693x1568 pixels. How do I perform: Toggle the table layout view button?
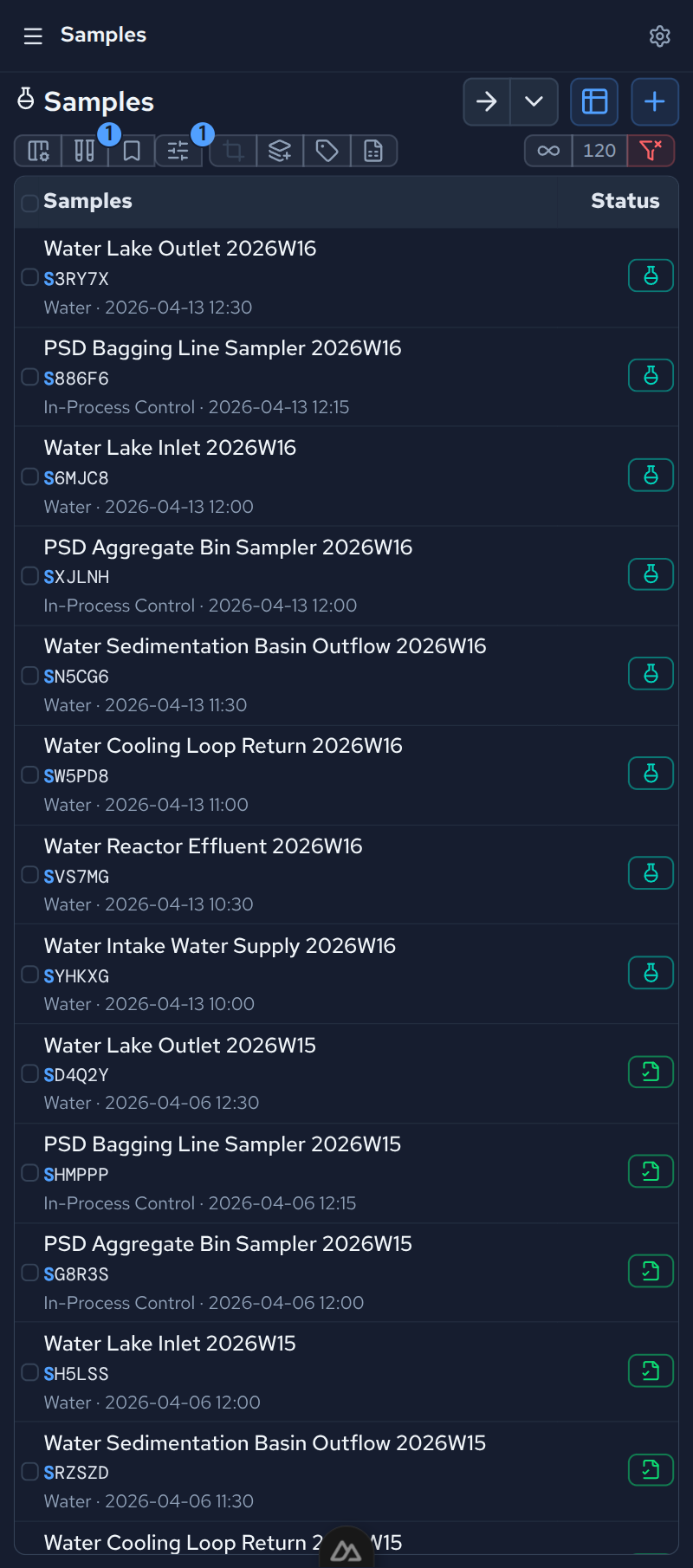594,101
